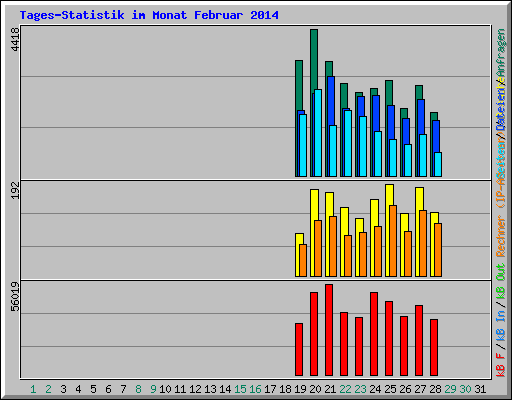Click the blue files bar for day 27
The width and height of the screenshot is (512, 400).
click(x=421, y=117)
